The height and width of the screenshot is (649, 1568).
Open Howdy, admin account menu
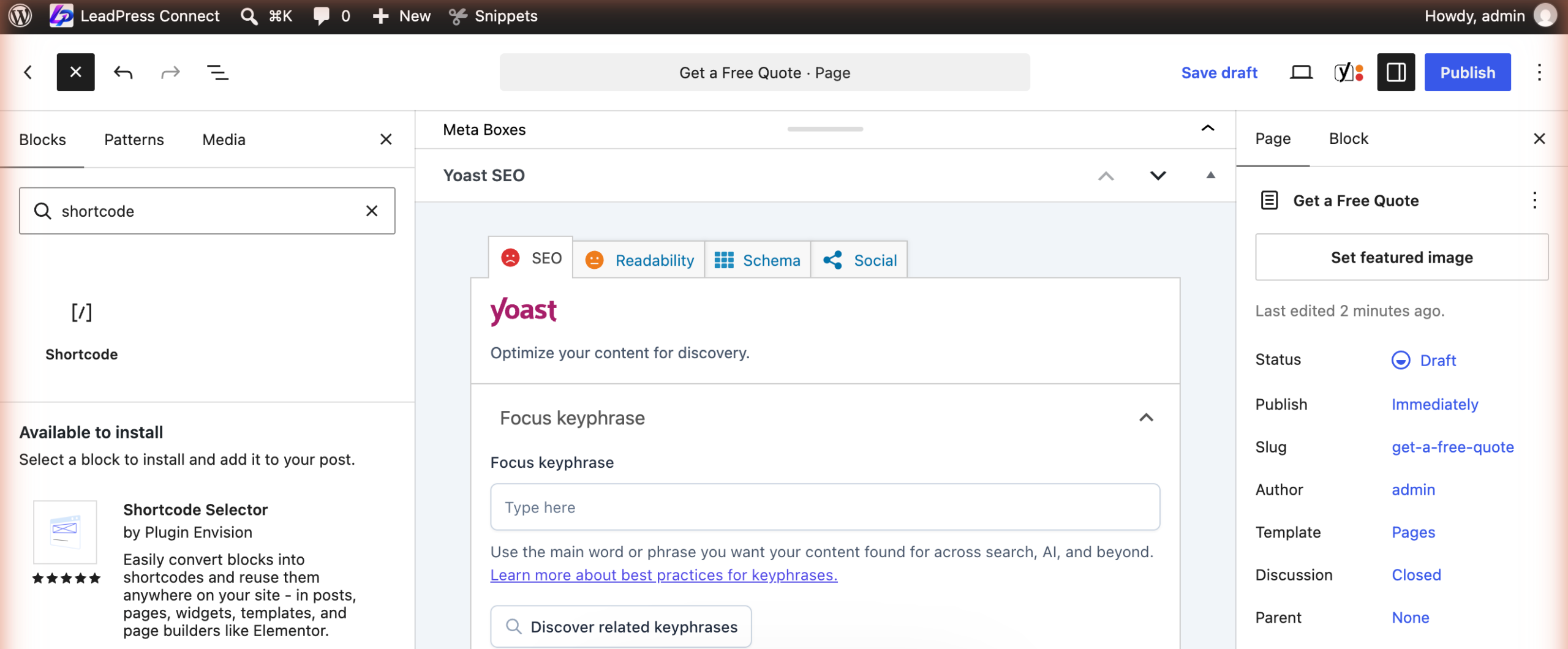(x=1490, y=16)
